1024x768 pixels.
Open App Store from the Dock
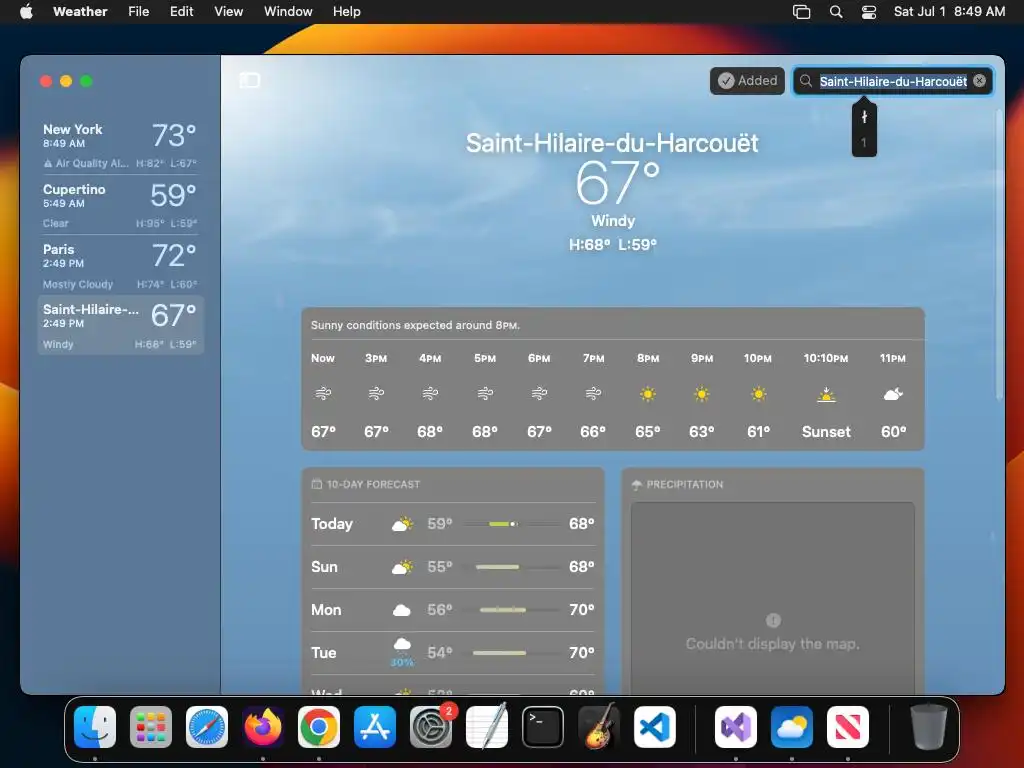[375, 727]
